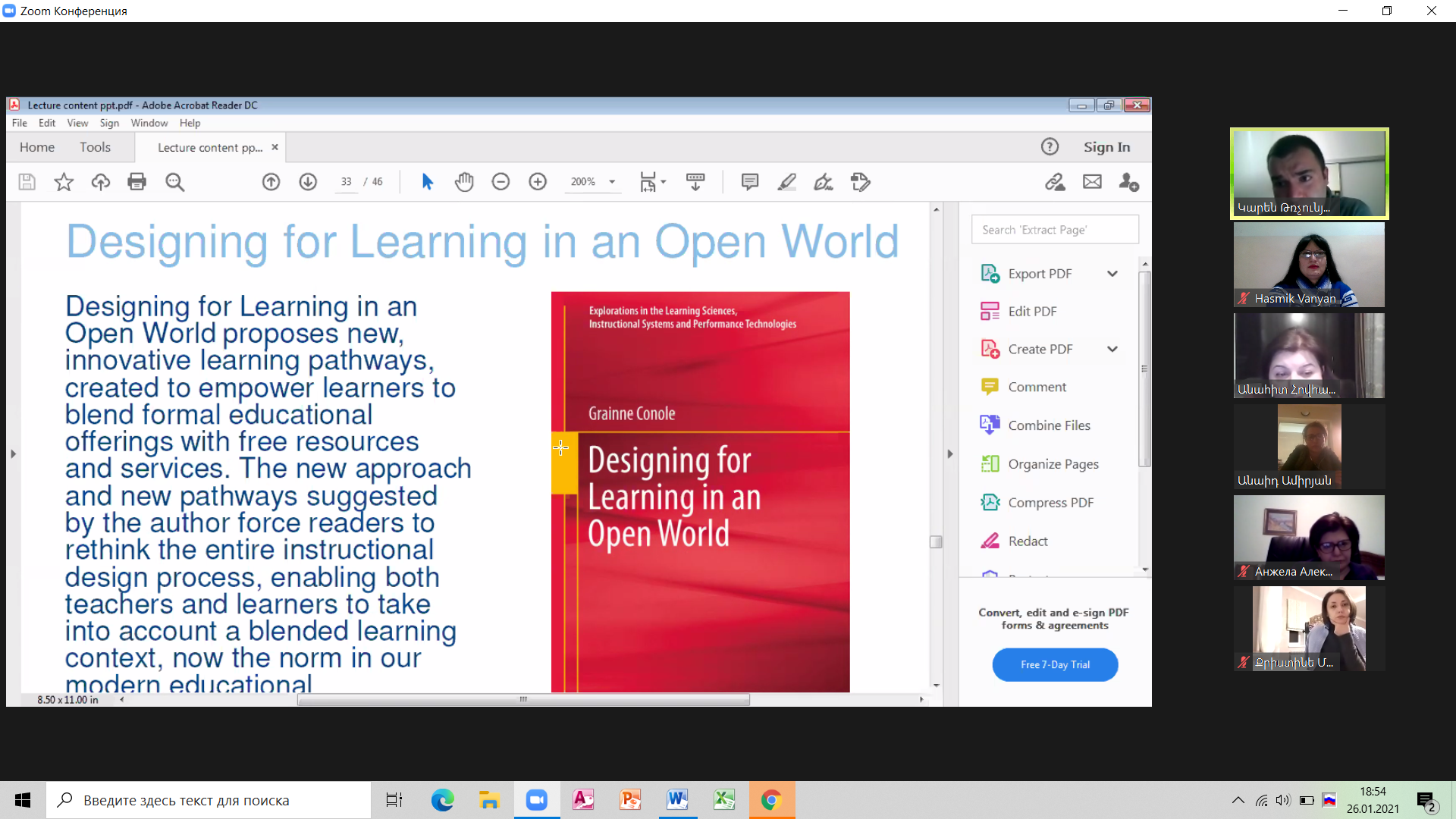Close the Lecture content ppt tab
This screenshot has width=1456, height=819.
tap(275, 147)
